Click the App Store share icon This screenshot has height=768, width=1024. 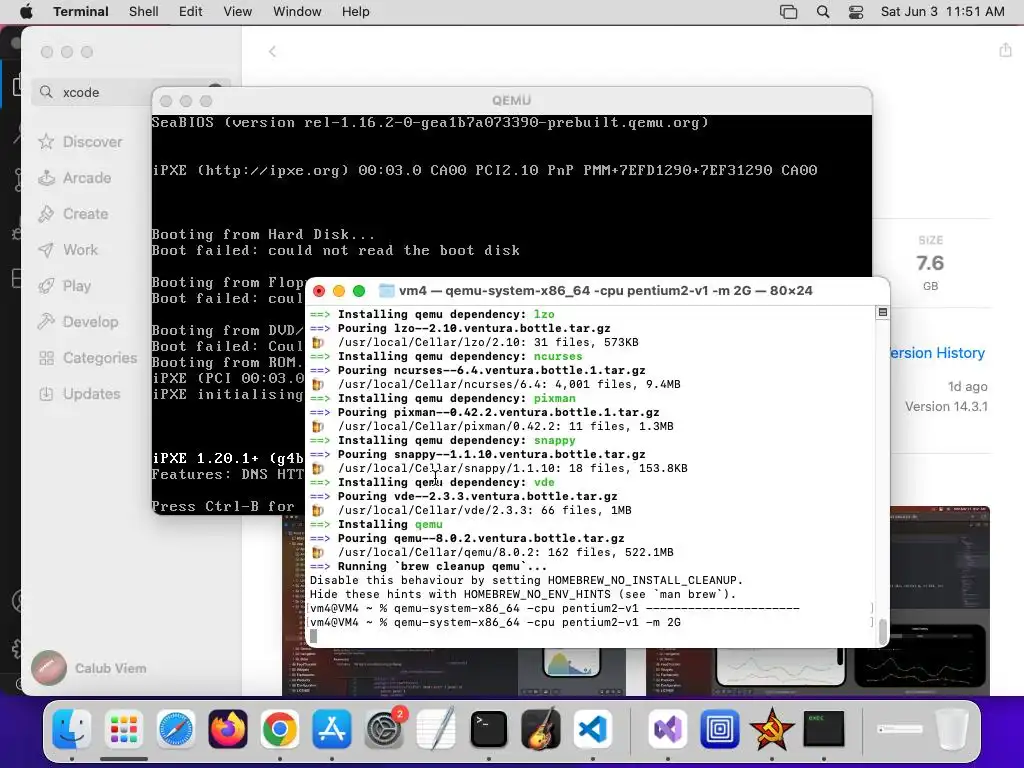point(1005,50)
